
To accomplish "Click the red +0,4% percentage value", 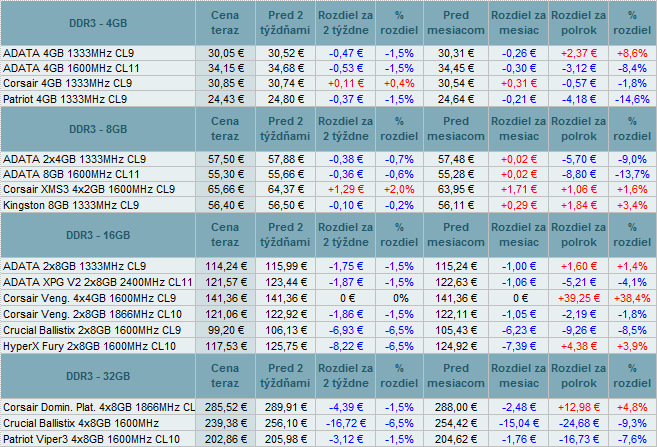I will tap(399, 83).
